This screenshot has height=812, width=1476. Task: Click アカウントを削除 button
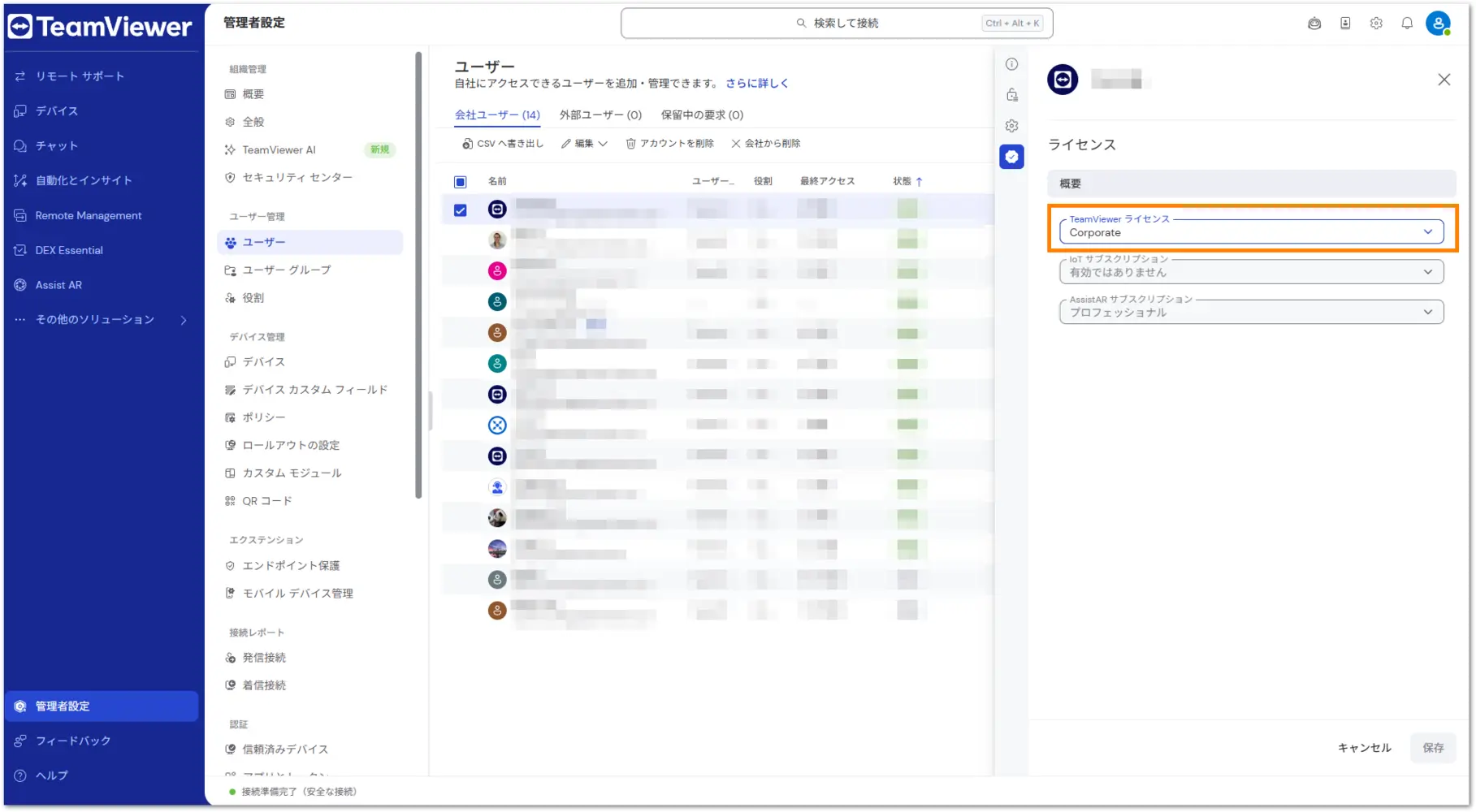(669, 144)
